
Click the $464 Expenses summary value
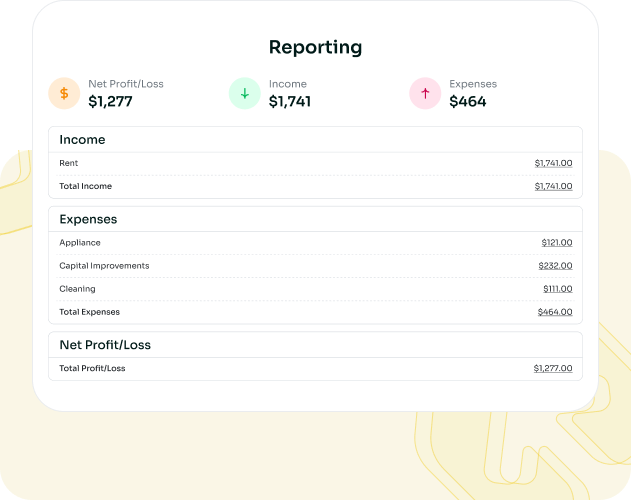click(x=467, y=101)
